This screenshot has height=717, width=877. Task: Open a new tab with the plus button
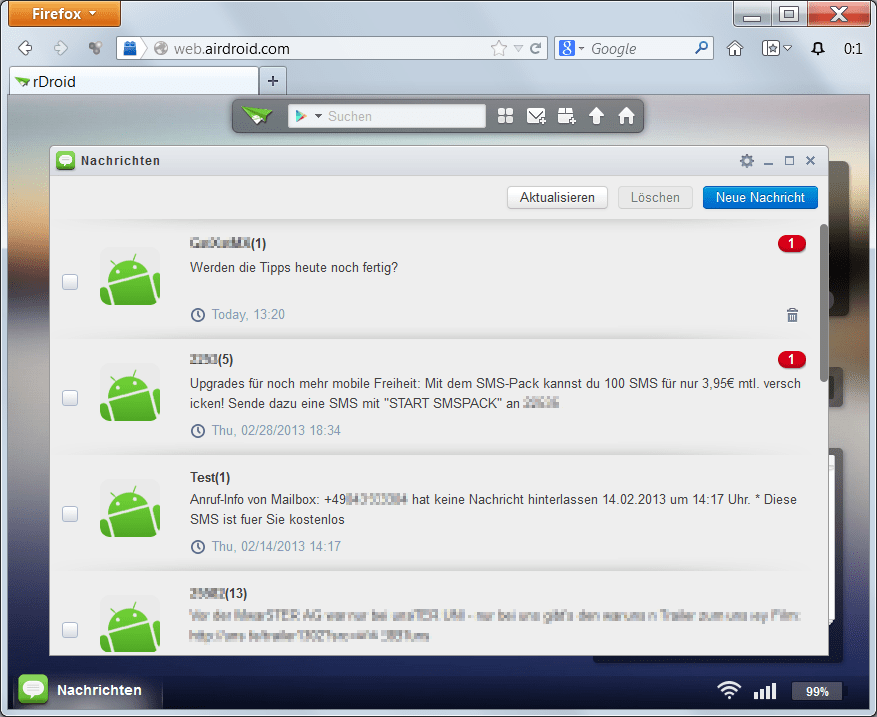click(x=273, y=81)
